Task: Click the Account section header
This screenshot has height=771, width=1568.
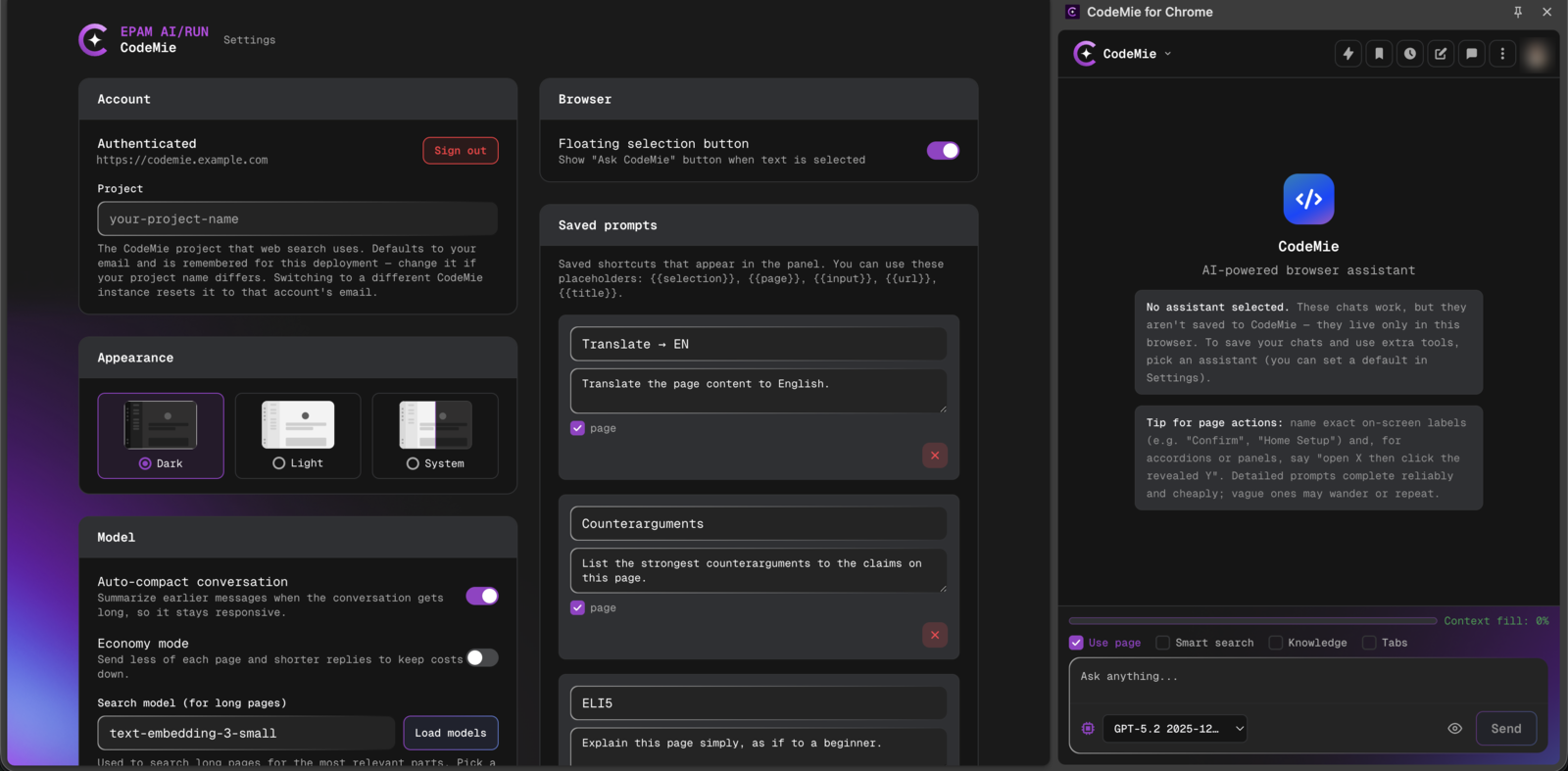Action: click(x=298, y=99)
